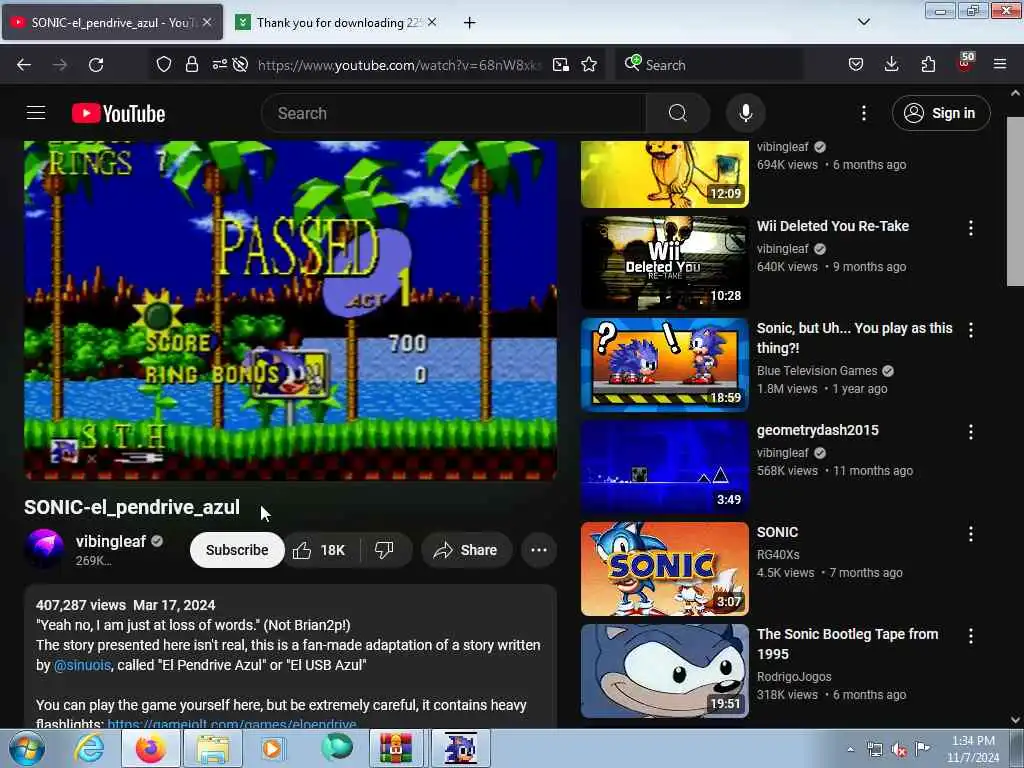Click the video player showing PASSED
This screenshot has width=1024, height=768.
click(x=291, y=311)
